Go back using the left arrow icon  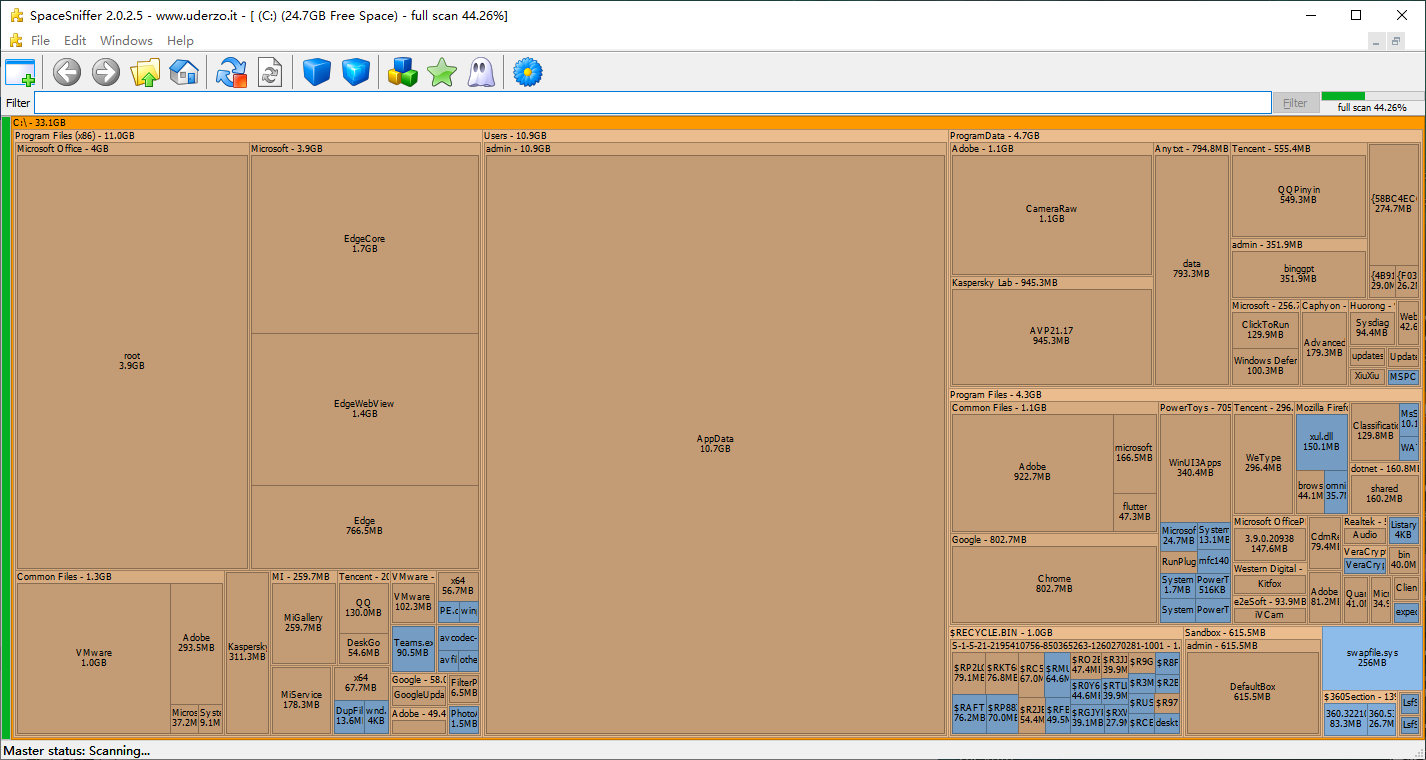[x=67, y=72]
